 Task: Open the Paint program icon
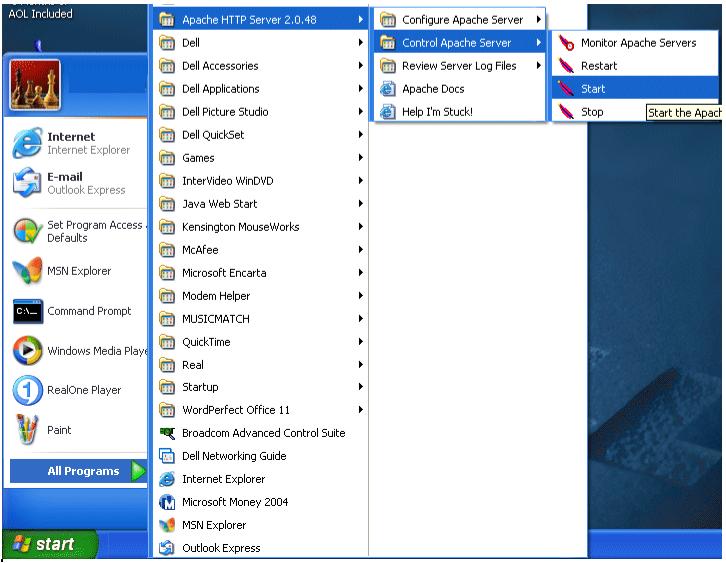(x=27, y=431)
